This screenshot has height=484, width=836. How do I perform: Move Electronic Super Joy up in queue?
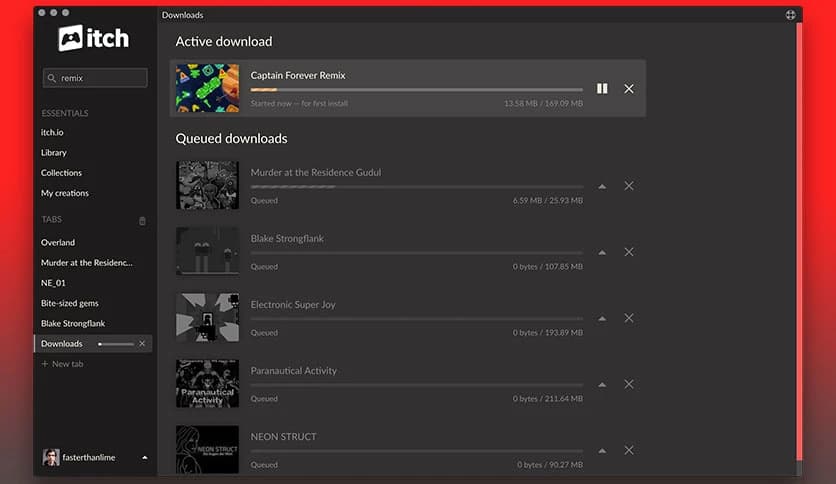pyautogui.click(x=602, y=318)
